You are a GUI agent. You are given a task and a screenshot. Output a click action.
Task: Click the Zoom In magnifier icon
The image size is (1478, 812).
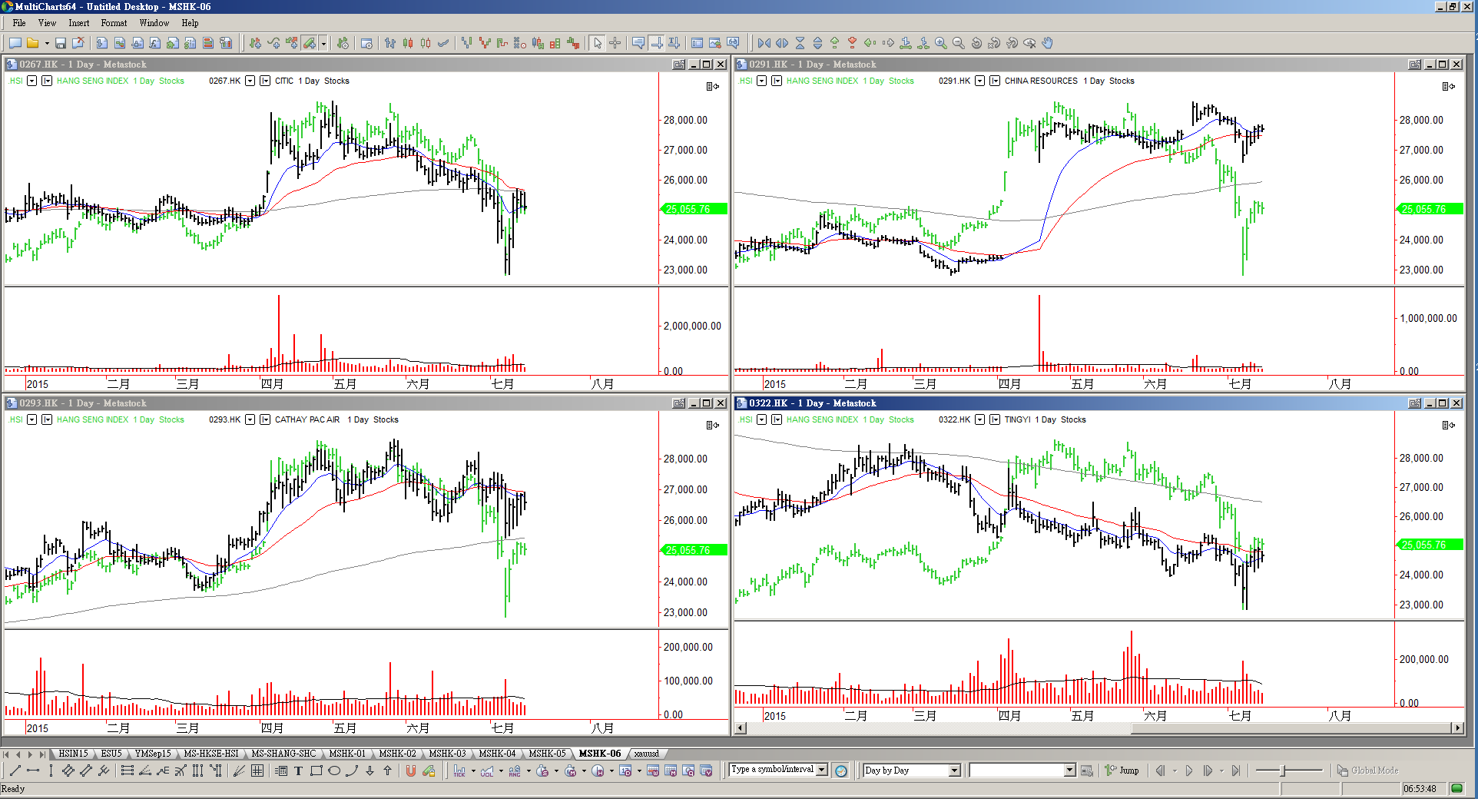pos(941,44)
